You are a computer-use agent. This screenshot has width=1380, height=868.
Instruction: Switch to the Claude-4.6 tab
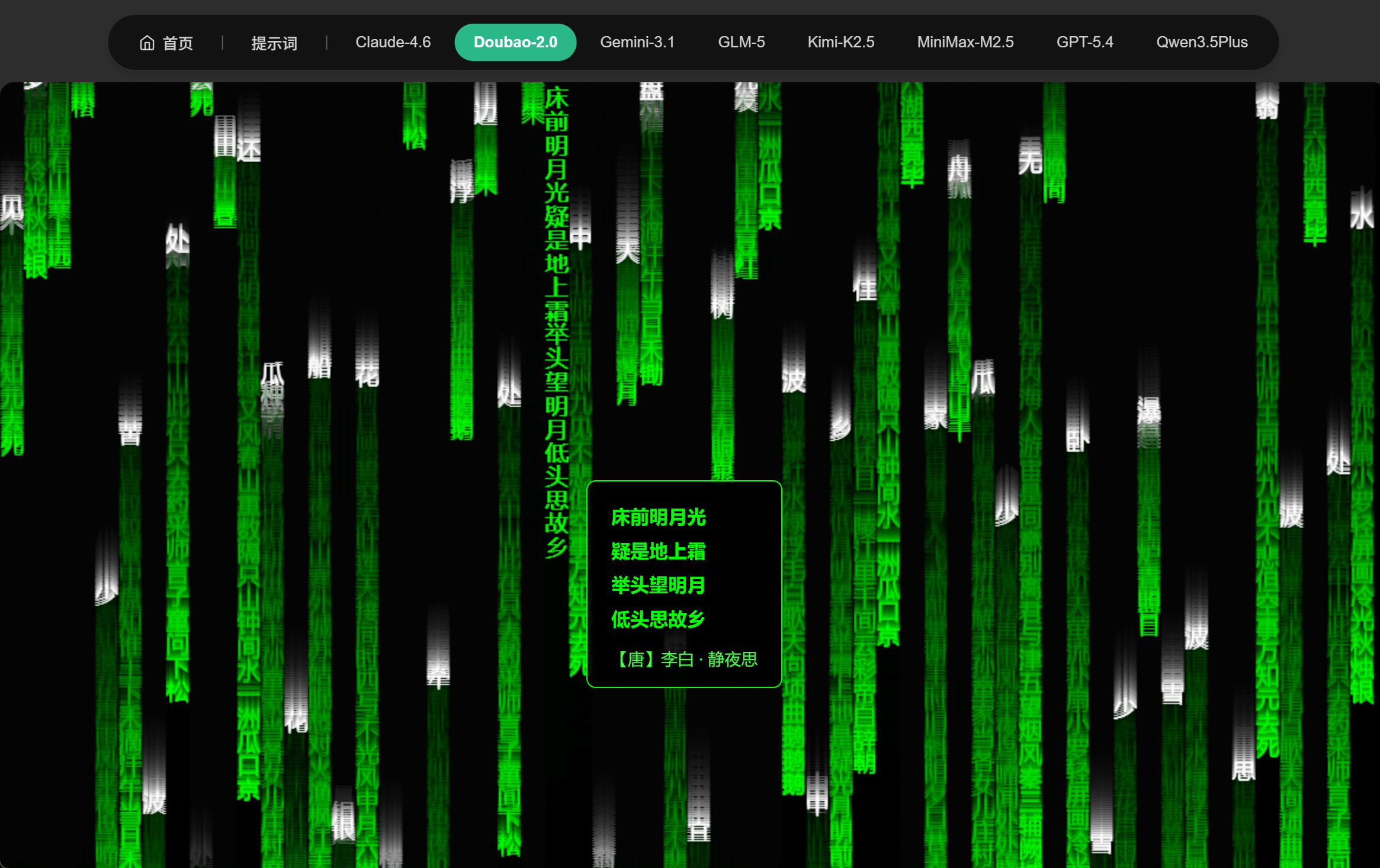coord(393,43)
